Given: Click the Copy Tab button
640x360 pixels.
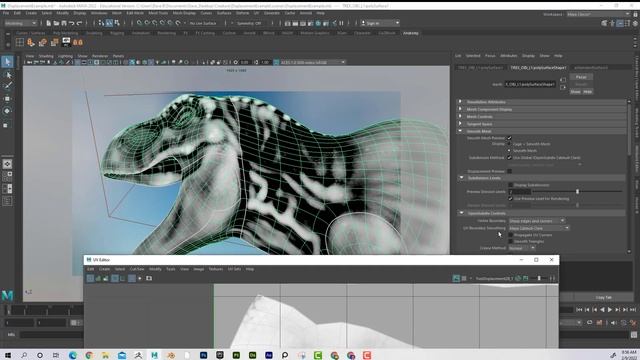Looking at the screenshot, I should [x=603, y=298].
